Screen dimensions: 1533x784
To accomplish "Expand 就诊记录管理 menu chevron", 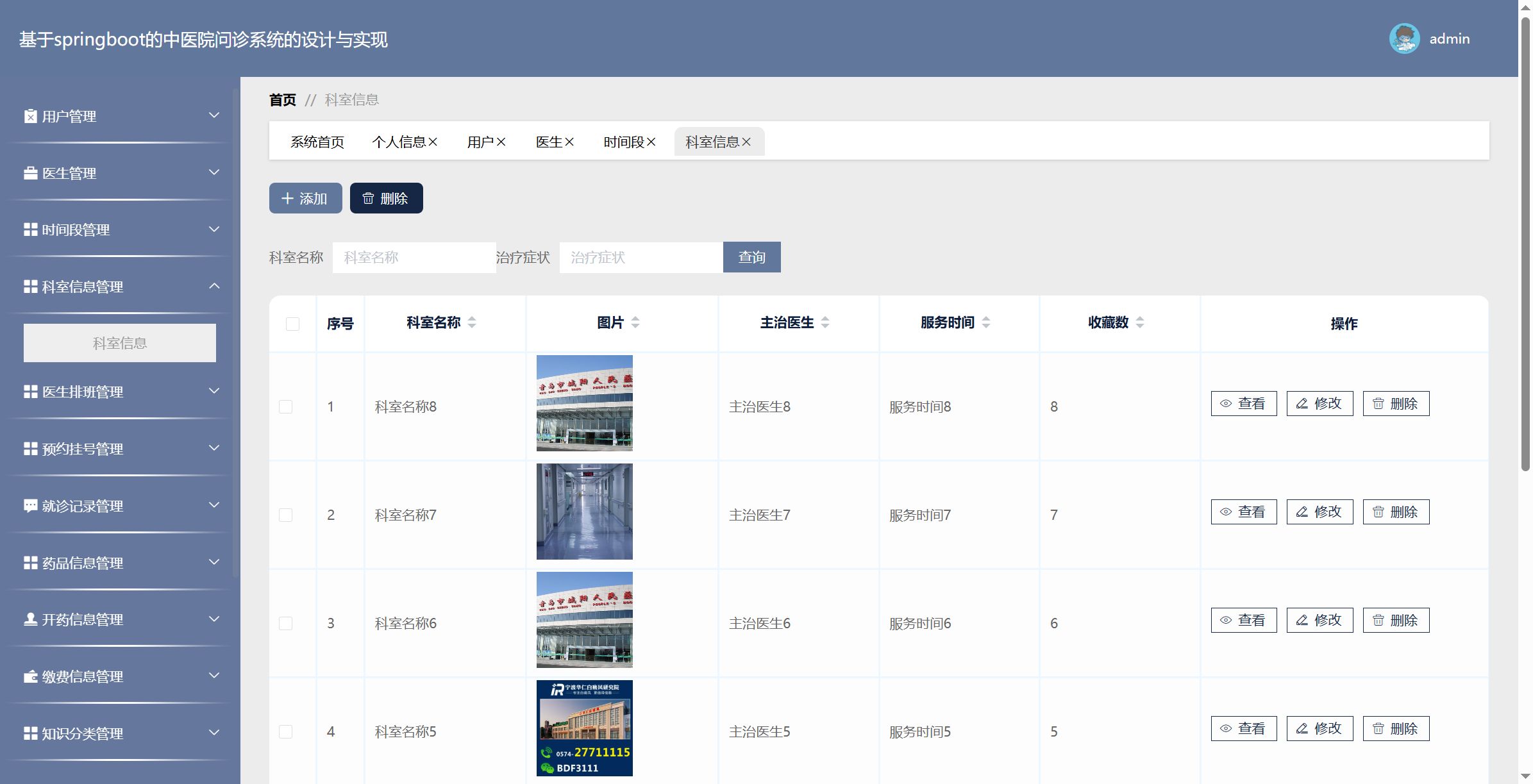I will point(214,505).
